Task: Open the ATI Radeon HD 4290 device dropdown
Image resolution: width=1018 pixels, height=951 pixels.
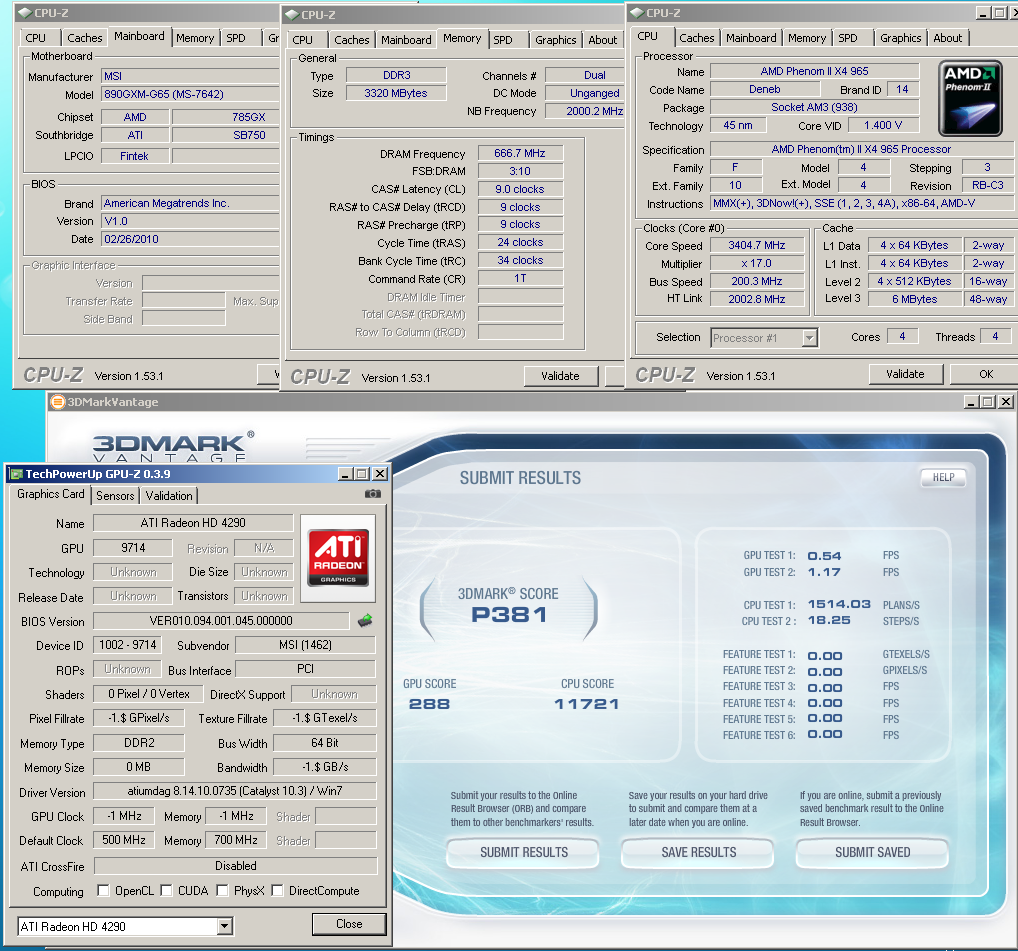Action: [225, 926]
